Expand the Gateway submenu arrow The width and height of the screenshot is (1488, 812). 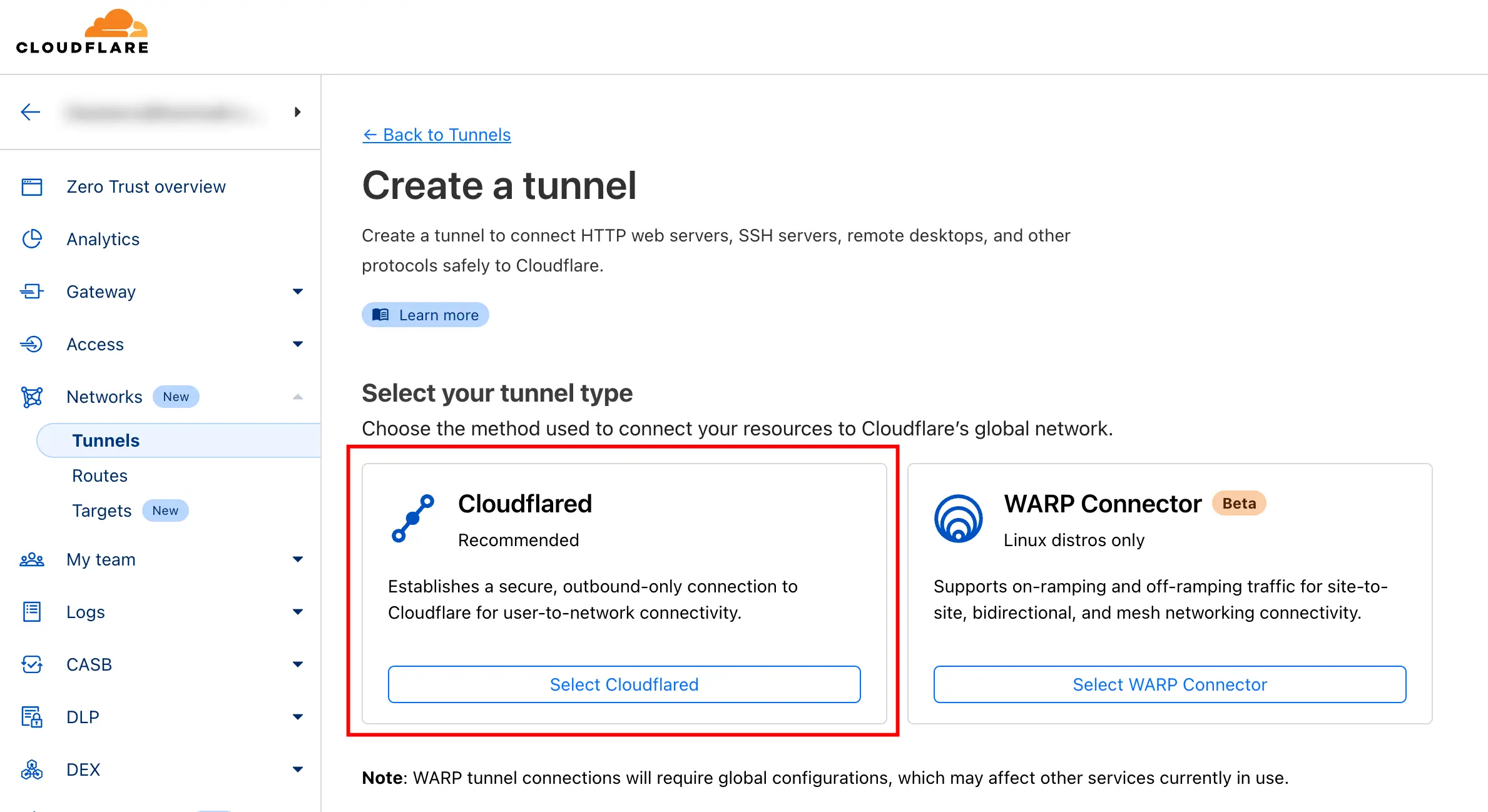(x=298, y=292)
